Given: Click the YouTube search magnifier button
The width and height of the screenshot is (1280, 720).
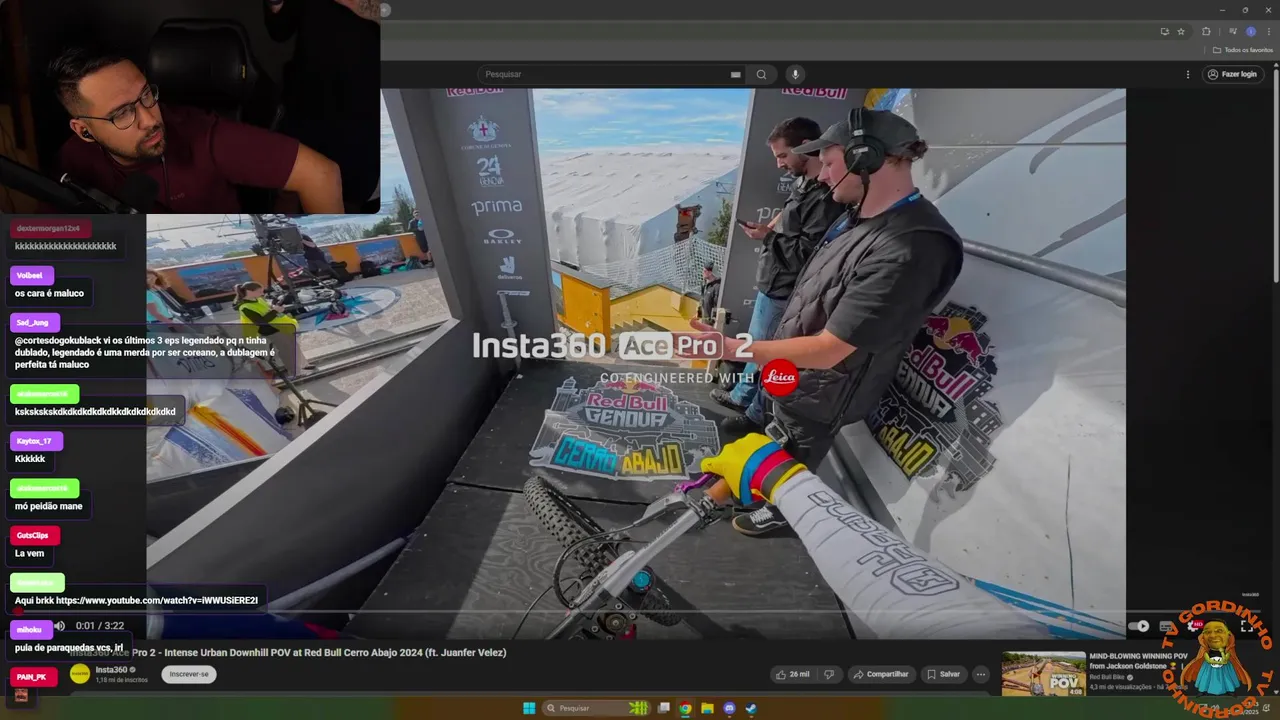Looking at the screenshot, I should [x=761, y=74].
